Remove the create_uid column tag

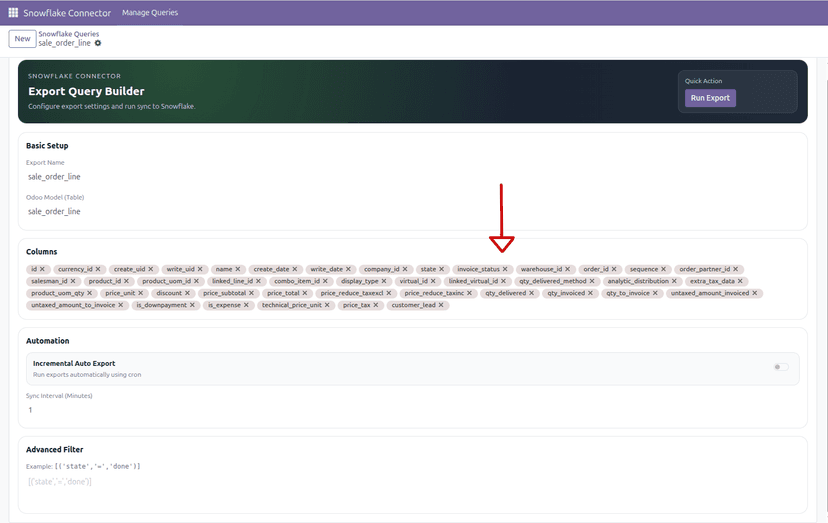click(x=150, y=269)
